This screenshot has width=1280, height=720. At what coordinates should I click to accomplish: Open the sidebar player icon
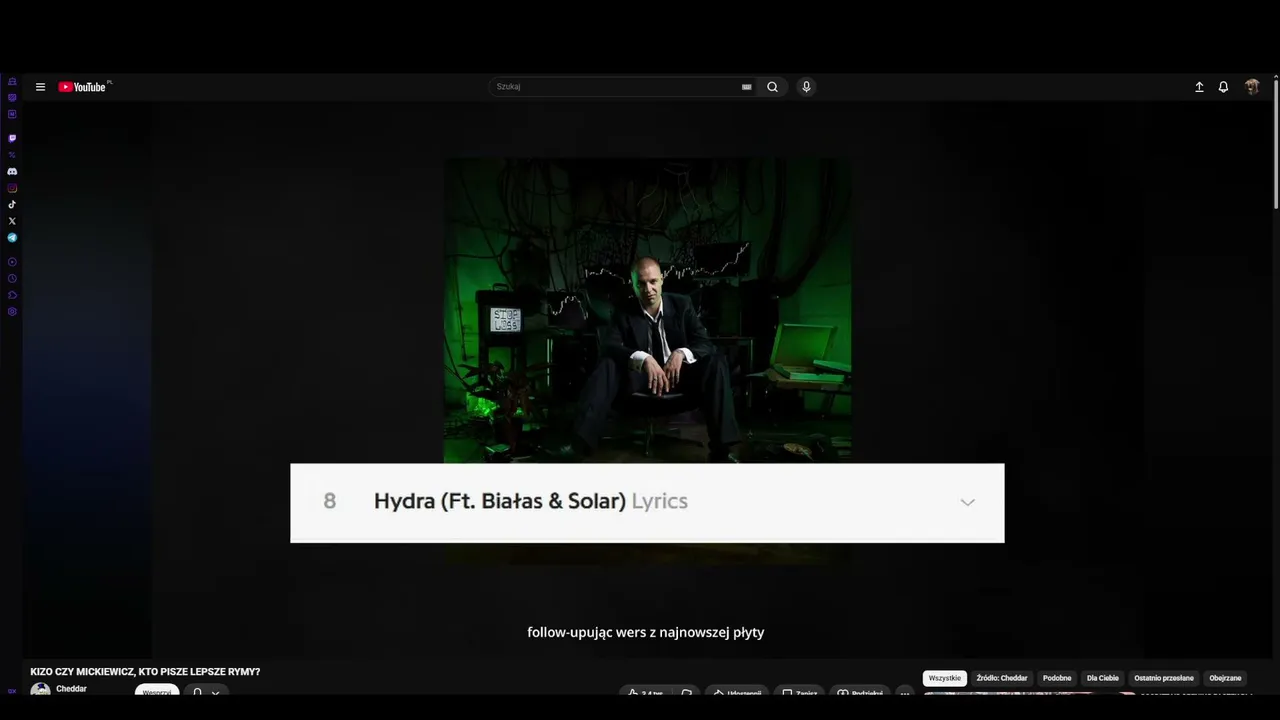[x=12, y=262]
